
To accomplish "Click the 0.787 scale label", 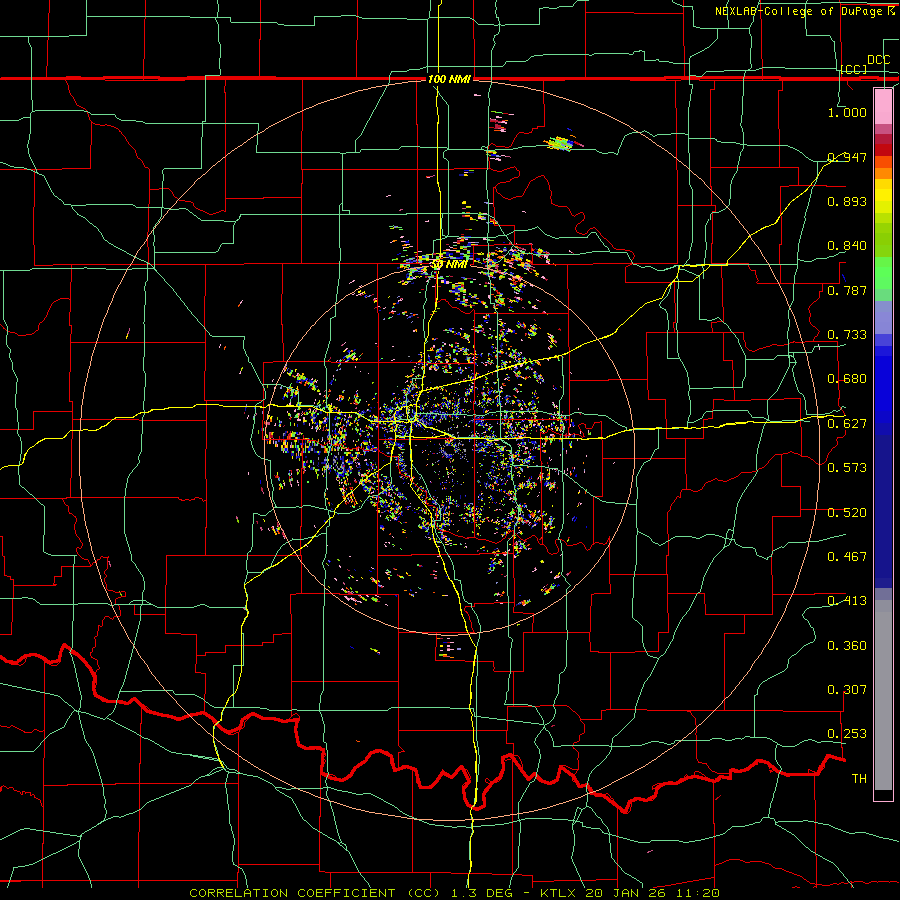I will [x=847, y=290].
